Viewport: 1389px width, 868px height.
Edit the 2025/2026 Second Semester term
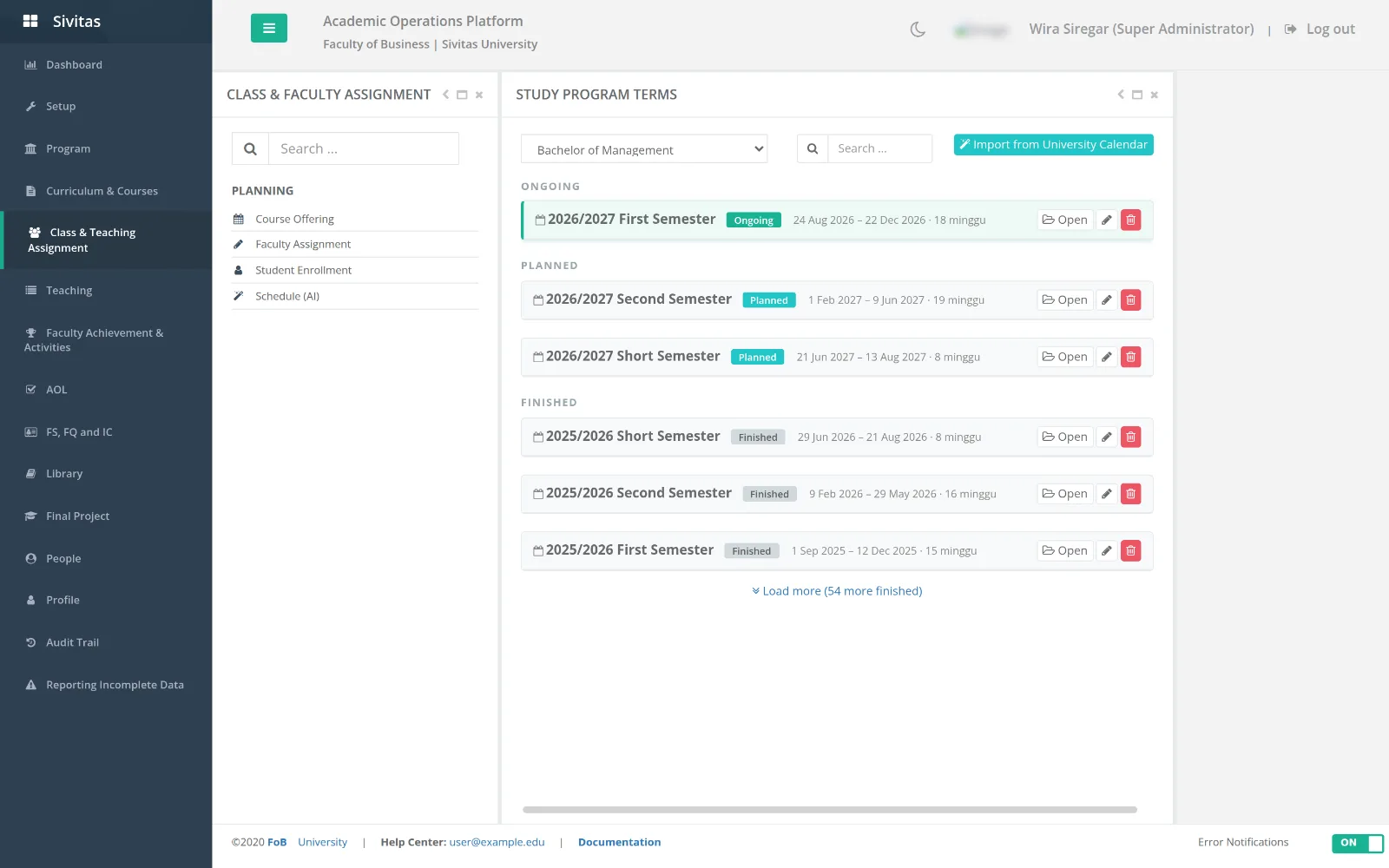pos(1106,494)
